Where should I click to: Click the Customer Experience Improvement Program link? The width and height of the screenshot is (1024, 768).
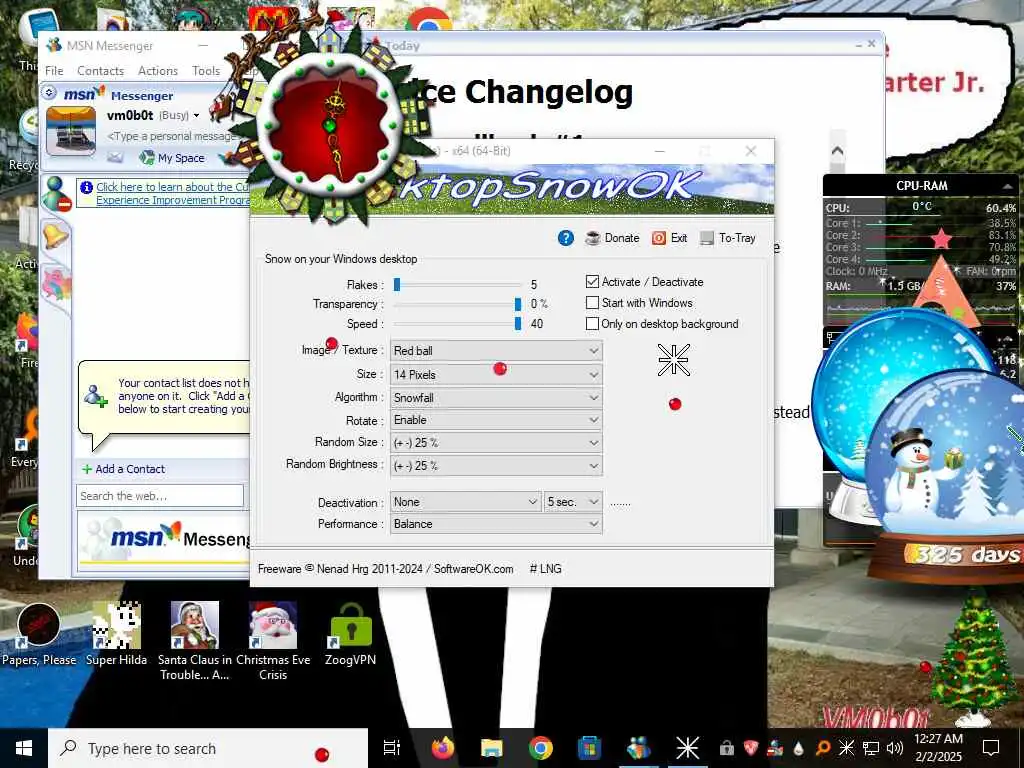coord(172,193)
